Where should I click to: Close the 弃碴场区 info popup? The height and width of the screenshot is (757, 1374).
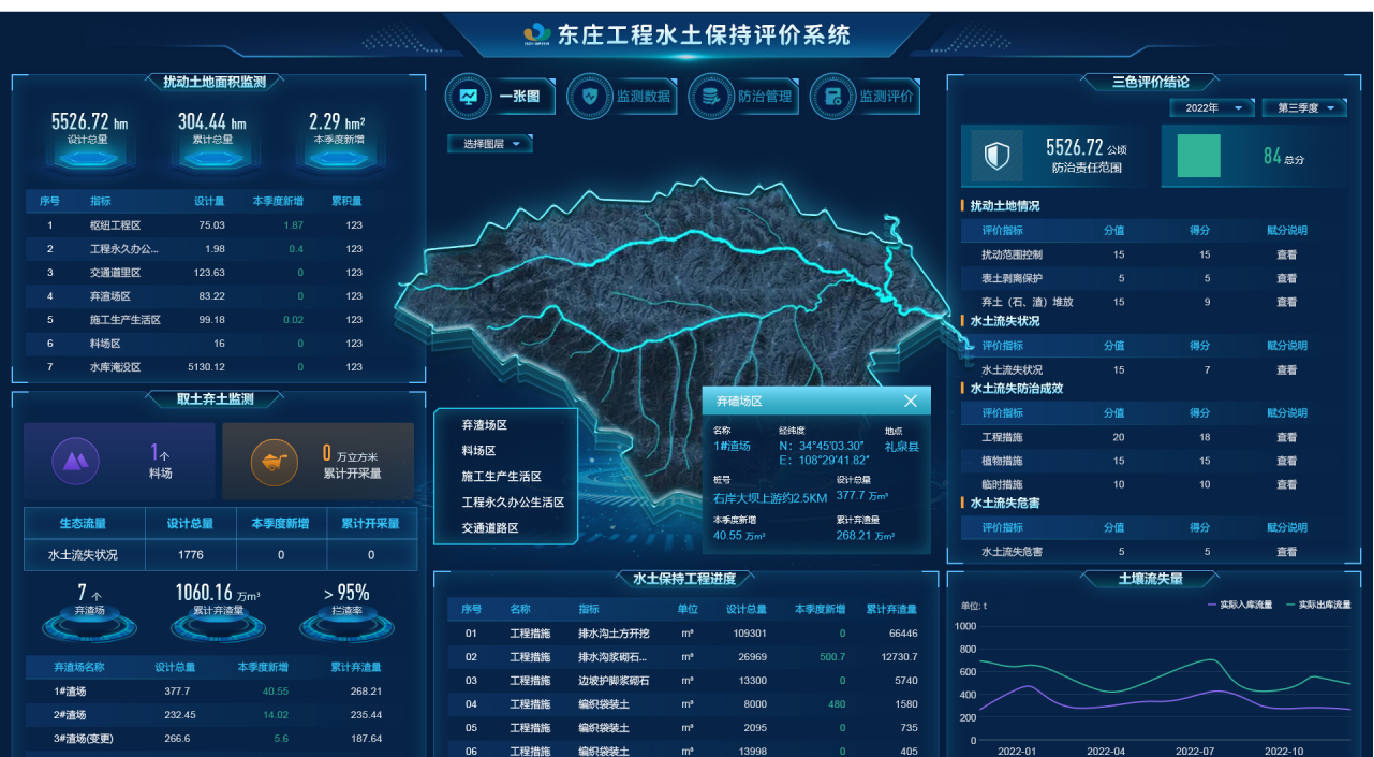click(910, 401)
